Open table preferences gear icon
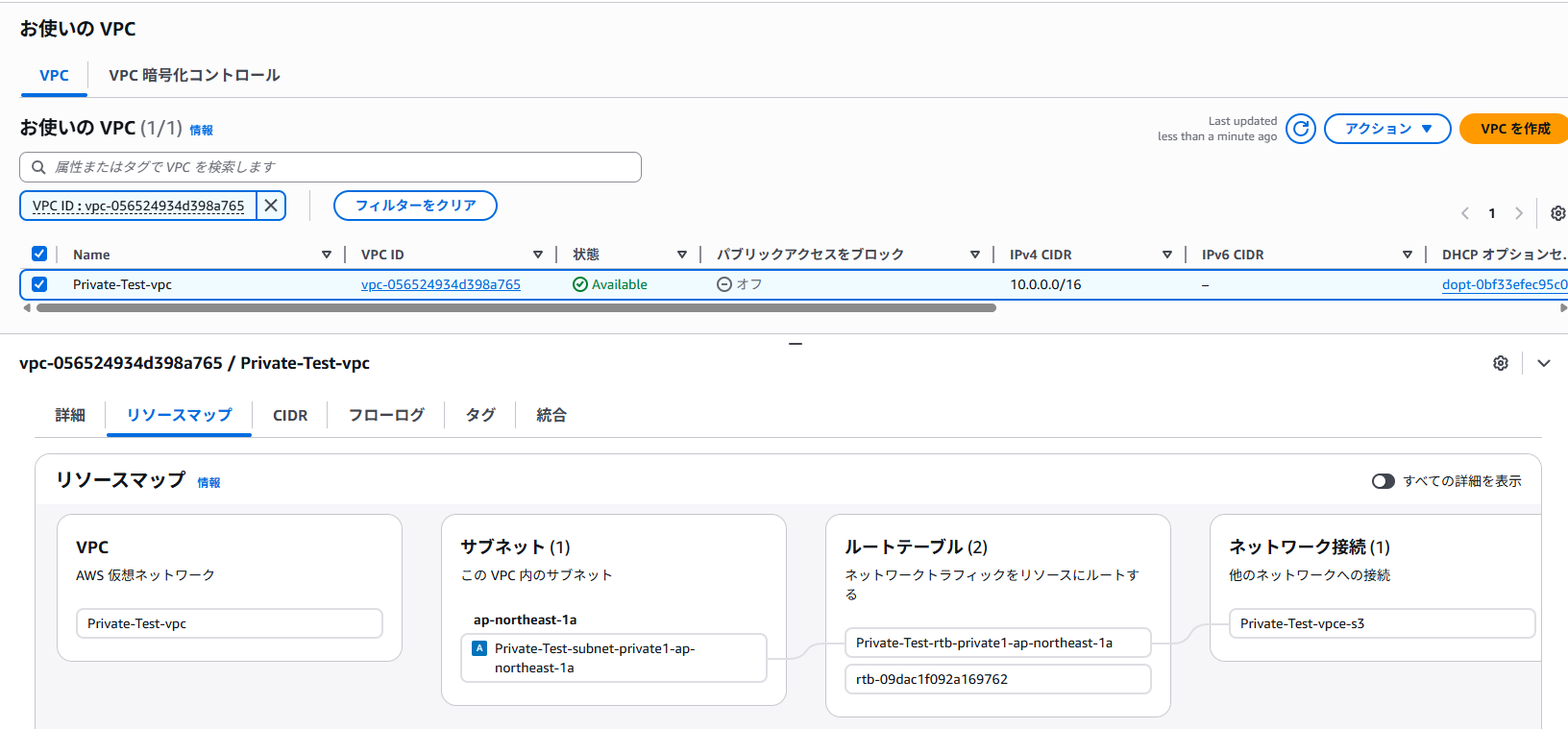 pos(1557,213)
